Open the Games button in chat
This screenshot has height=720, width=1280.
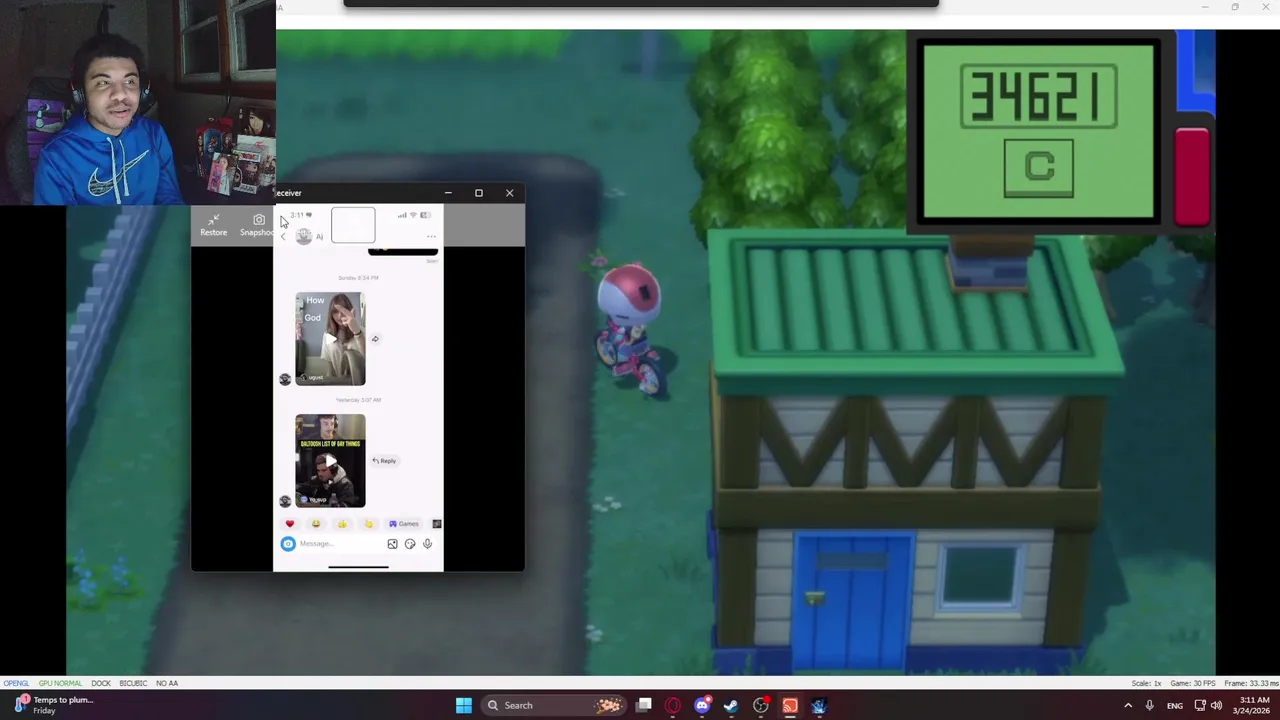[404, 524]
